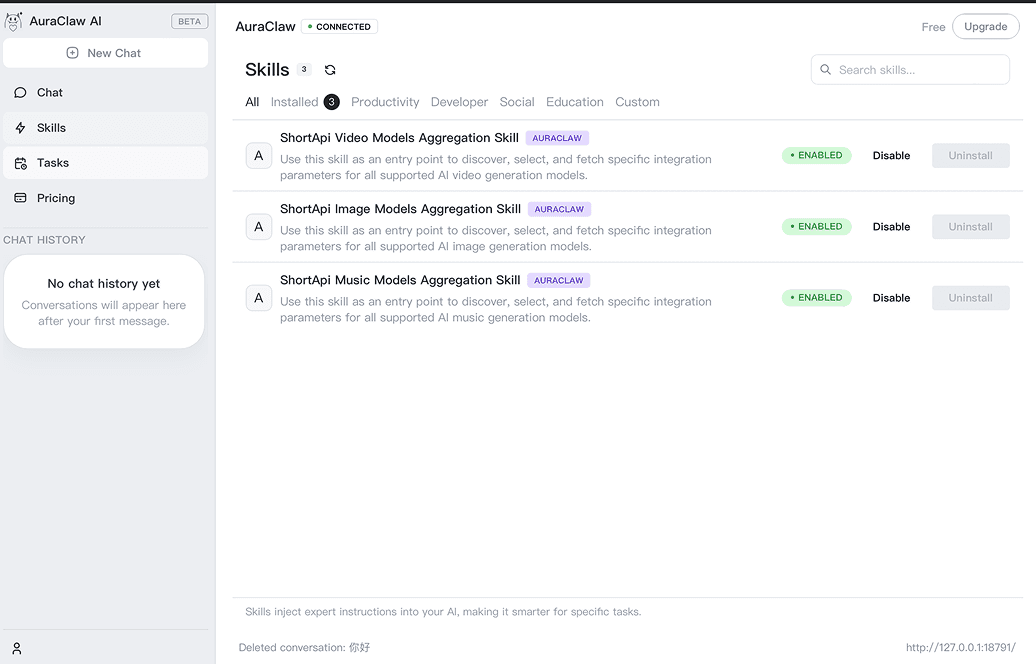The image size is (1036, 664).
Task: Switch to the Education tab
Action: point(575,102)
